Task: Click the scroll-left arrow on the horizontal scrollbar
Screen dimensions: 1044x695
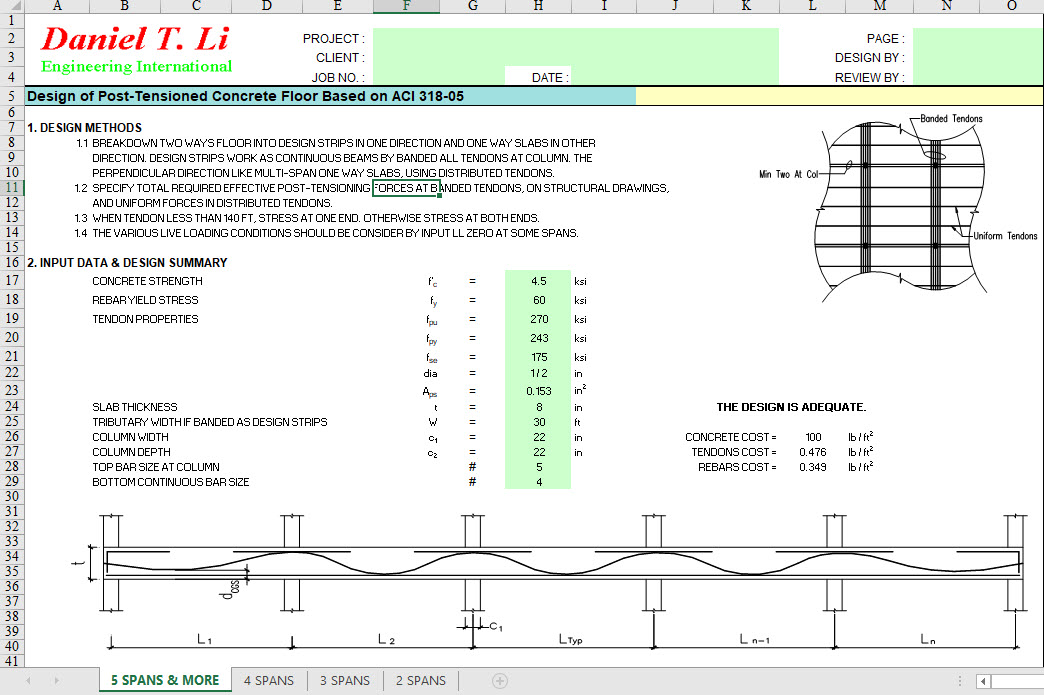Action: click(982, 680)
